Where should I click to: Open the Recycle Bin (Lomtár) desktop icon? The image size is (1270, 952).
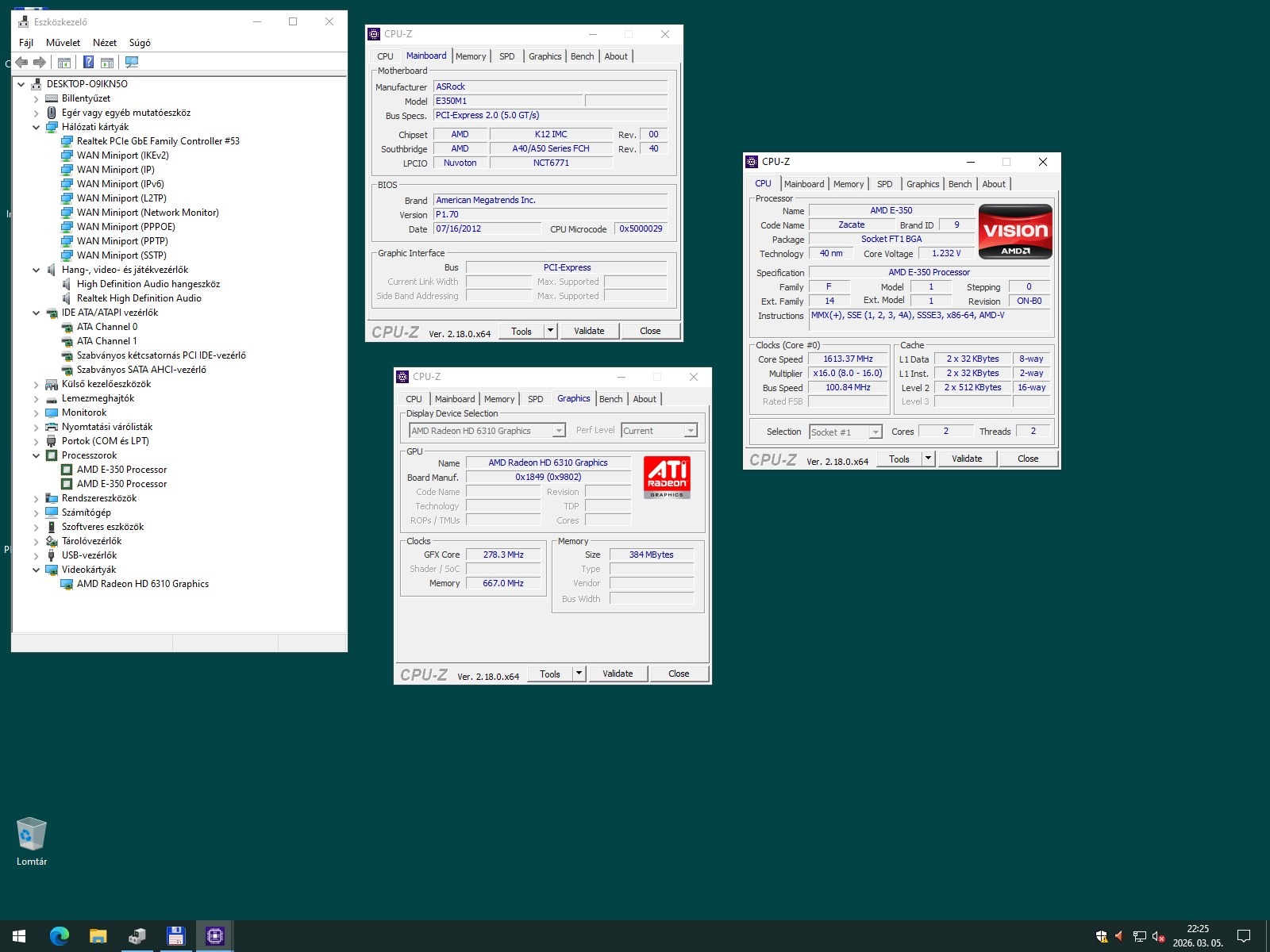click(32, 835)
